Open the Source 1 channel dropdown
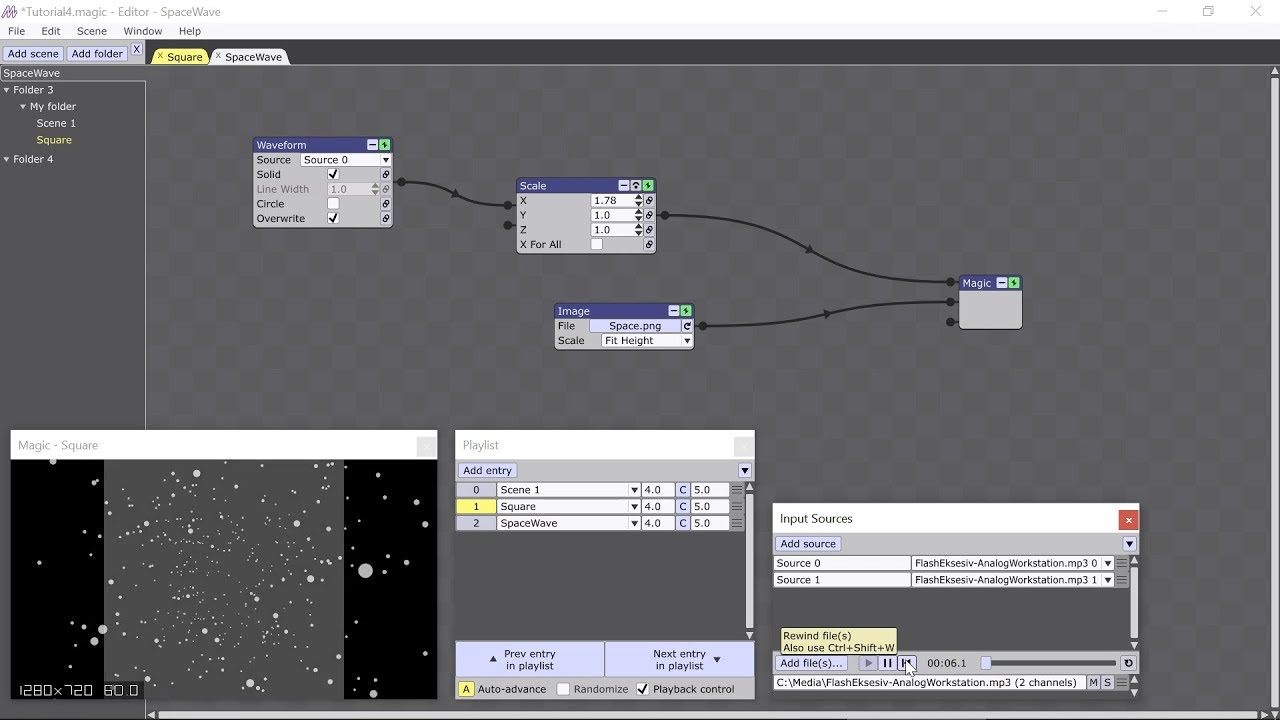 tap(1107, 580)
